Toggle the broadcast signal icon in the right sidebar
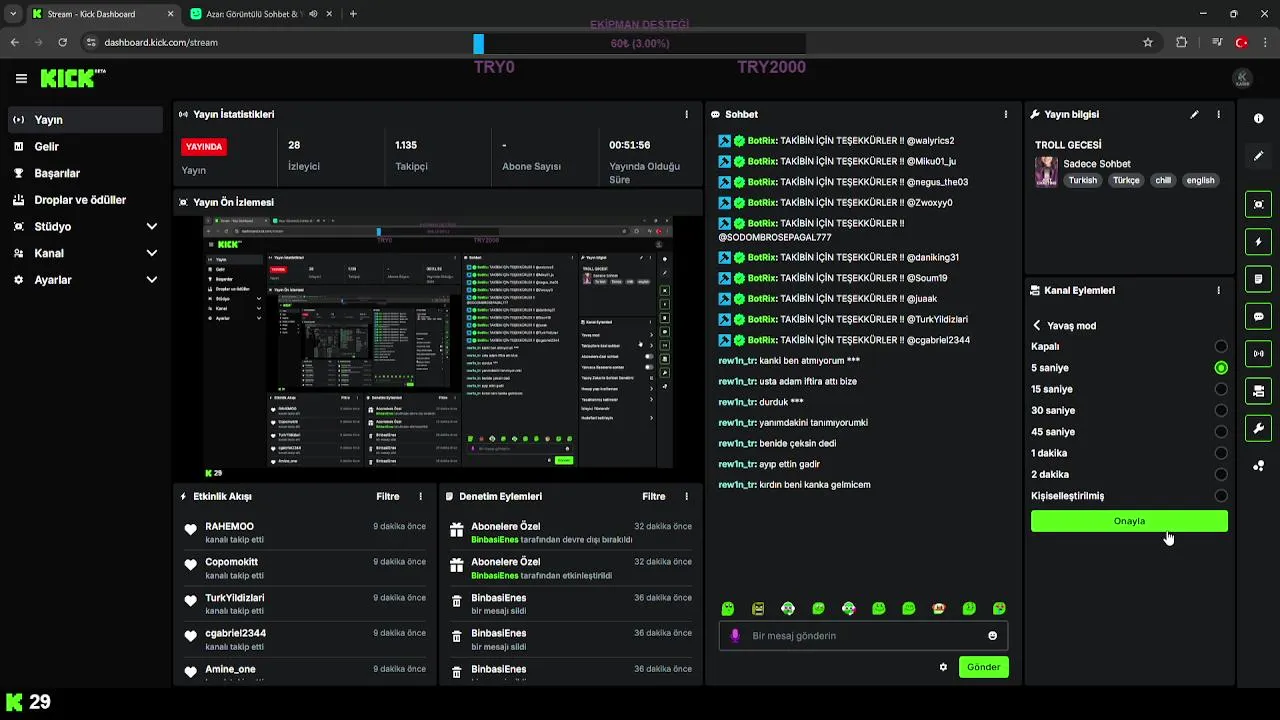 click(x=1258, y=353)
